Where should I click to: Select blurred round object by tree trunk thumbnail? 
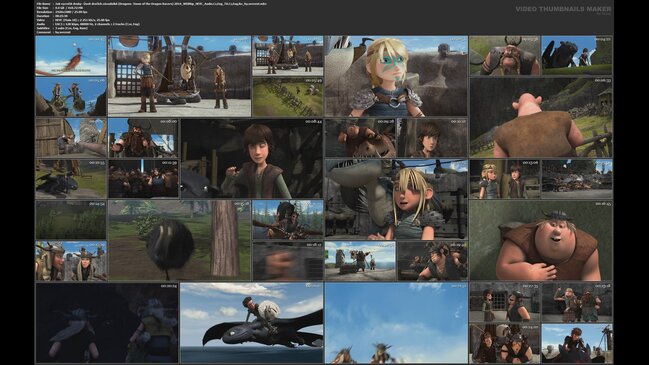coord(179,241)
